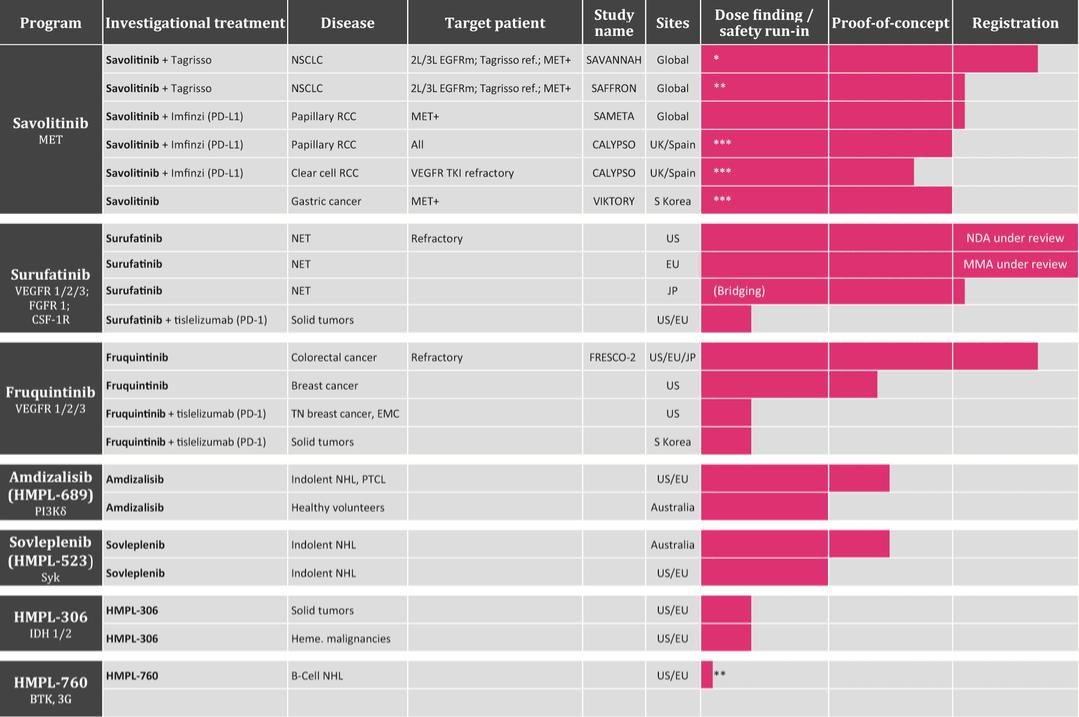Select the Registration column header
Screen dimensions: 1079x717
[1015, 22]
